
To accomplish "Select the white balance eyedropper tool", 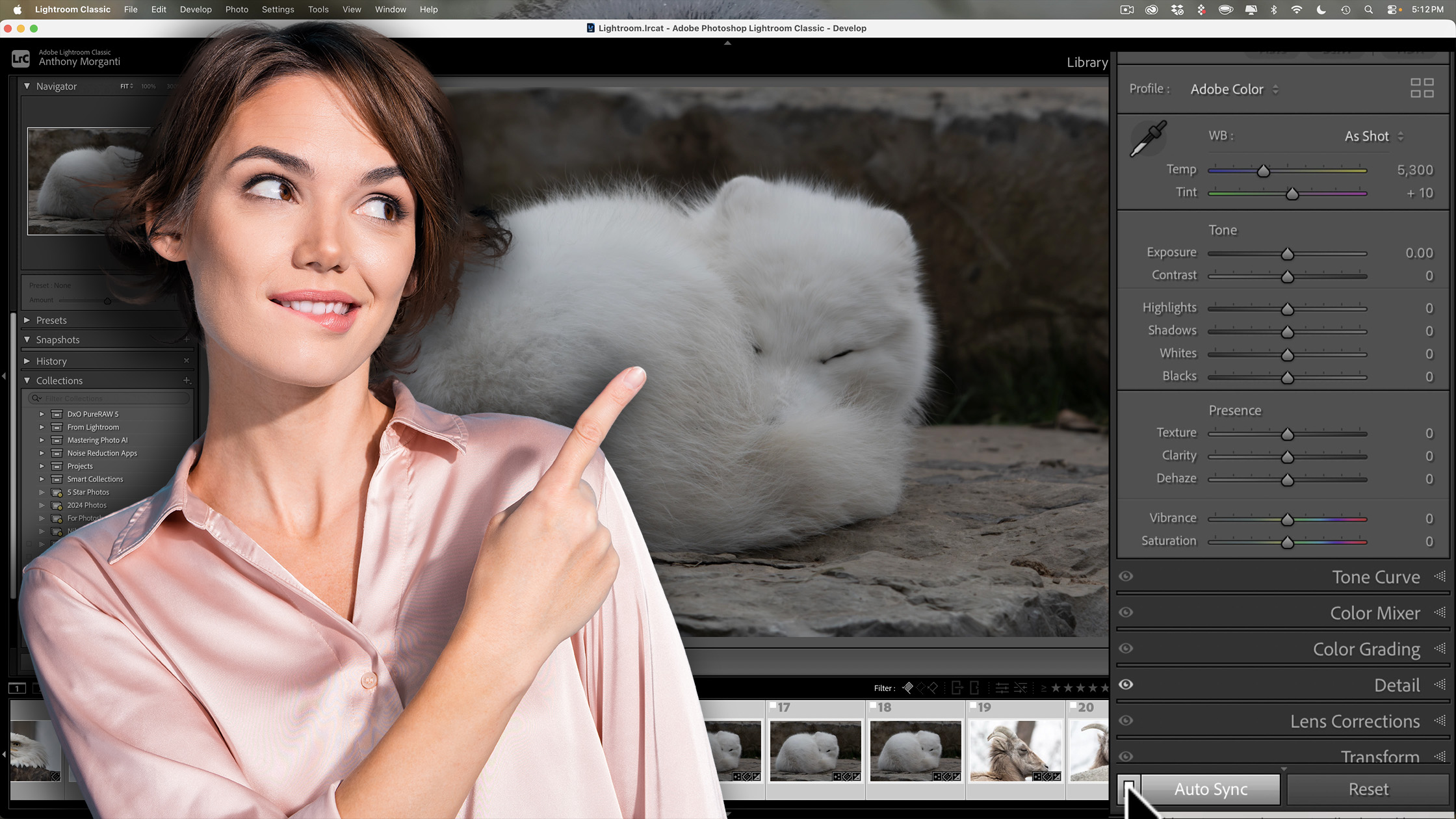I will point(1149,138).
